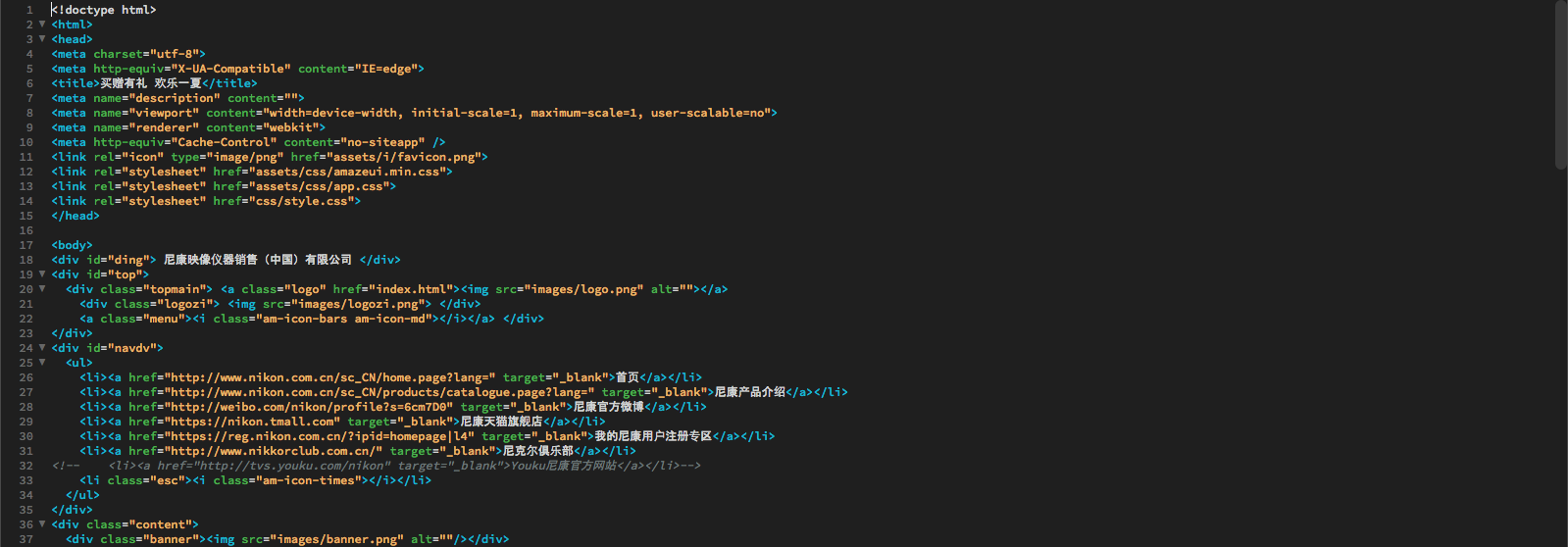The height and width of the screenshot is (547, 1568).
Task: Click the reg.nikon.com.cn URL
Action: pos(319,436)
